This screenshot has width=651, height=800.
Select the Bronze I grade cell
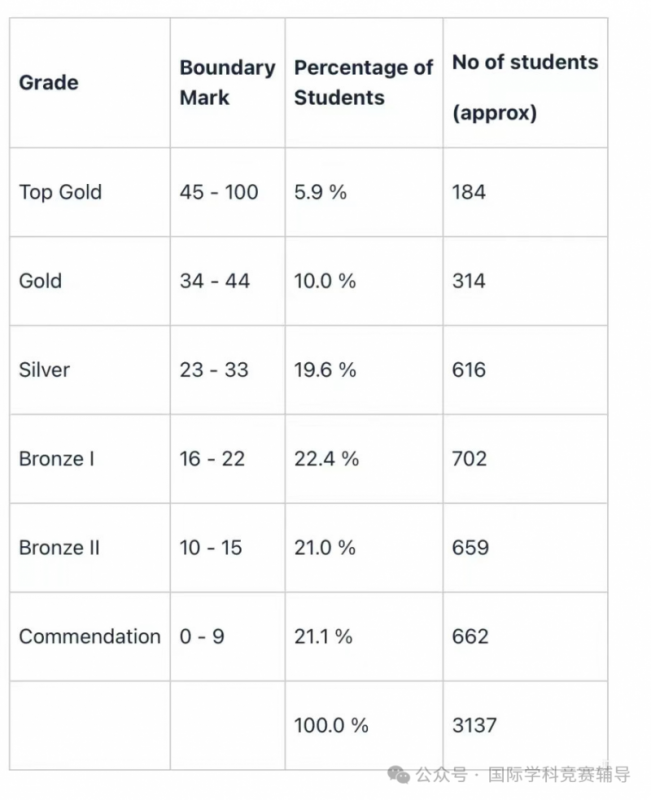[x=90, y=459]
